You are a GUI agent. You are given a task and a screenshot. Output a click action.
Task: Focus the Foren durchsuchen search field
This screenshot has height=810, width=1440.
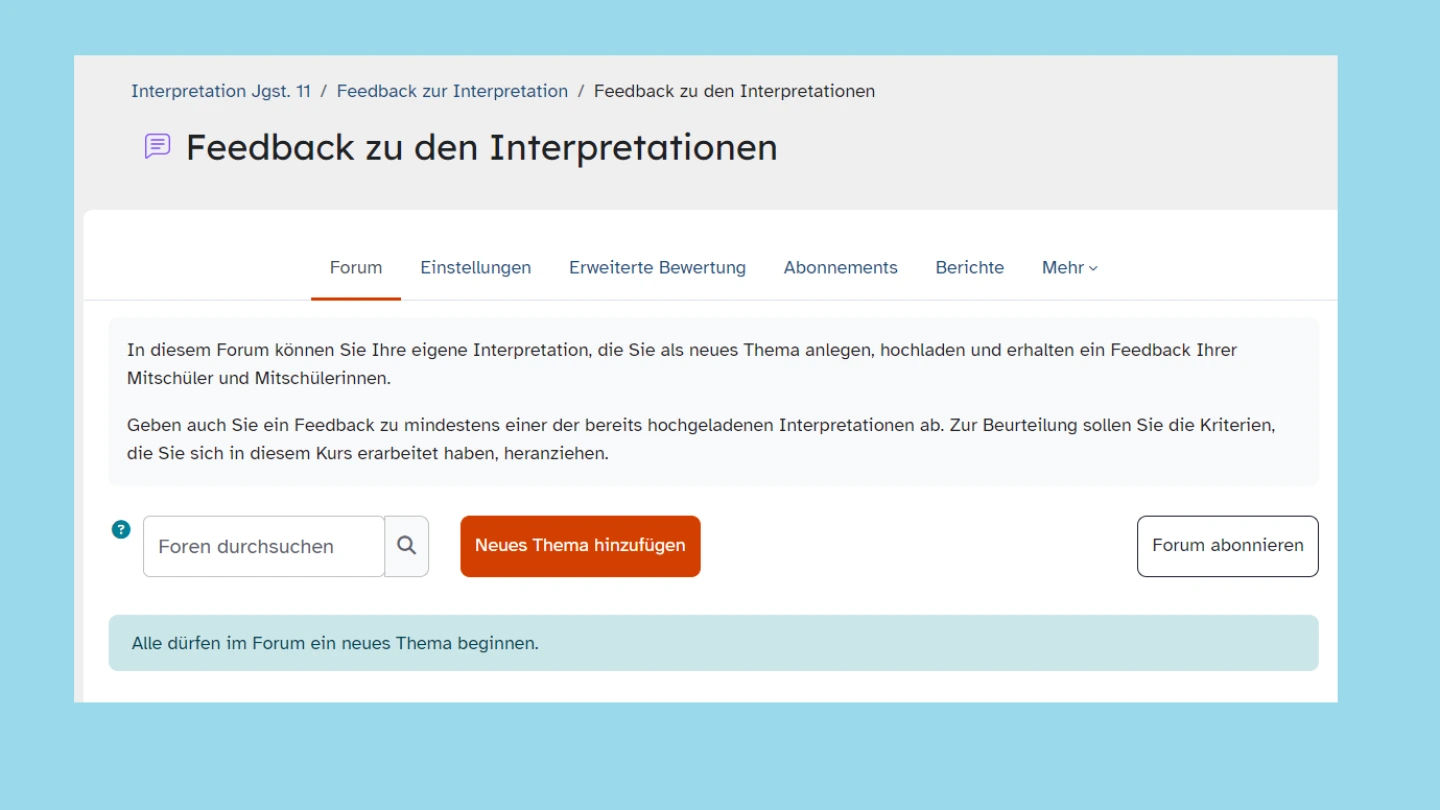pyautogui.click(x=263, y=547)
